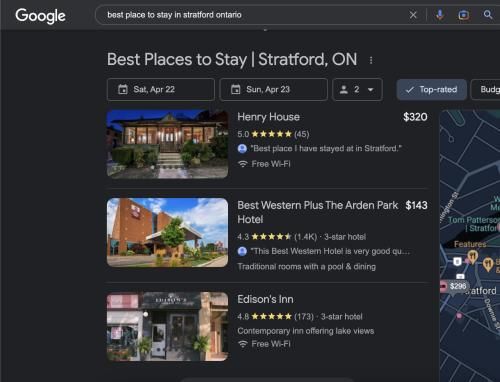Click the Henry House photo thumbnail
The width and height of the screenshot is (500, 382).
(167, 144)
